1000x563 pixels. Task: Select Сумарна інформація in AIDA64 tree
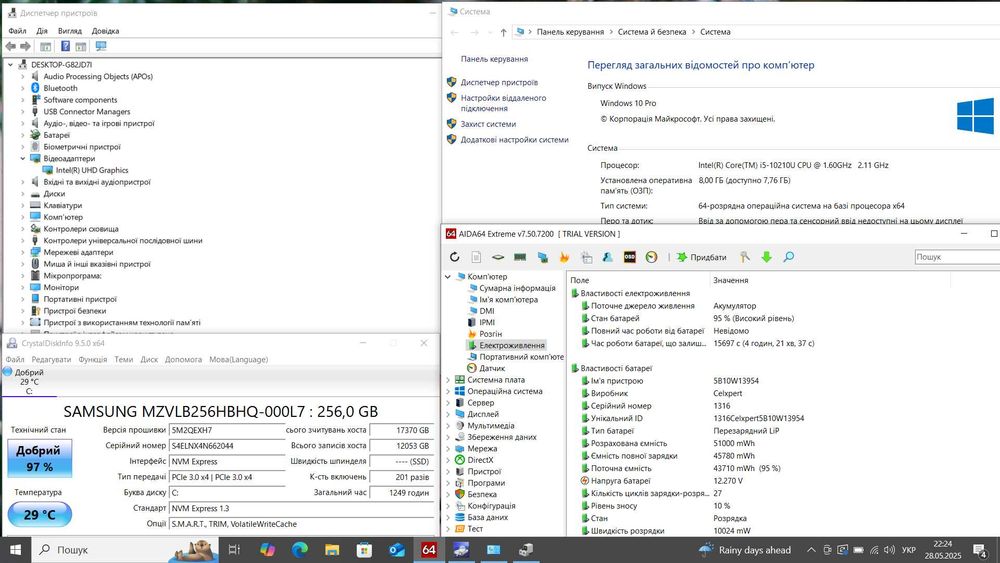coord(517,288)
